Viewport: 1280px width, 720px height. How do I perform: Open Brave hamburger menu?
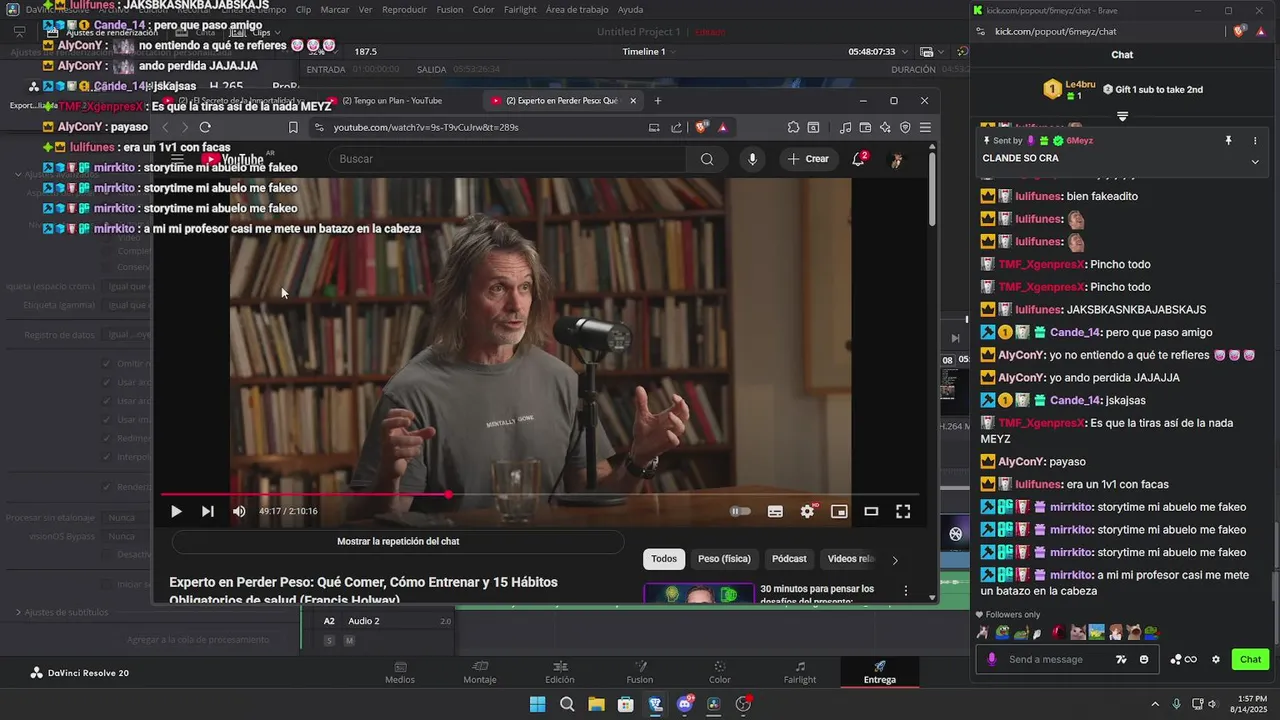[x=925, y=127]
